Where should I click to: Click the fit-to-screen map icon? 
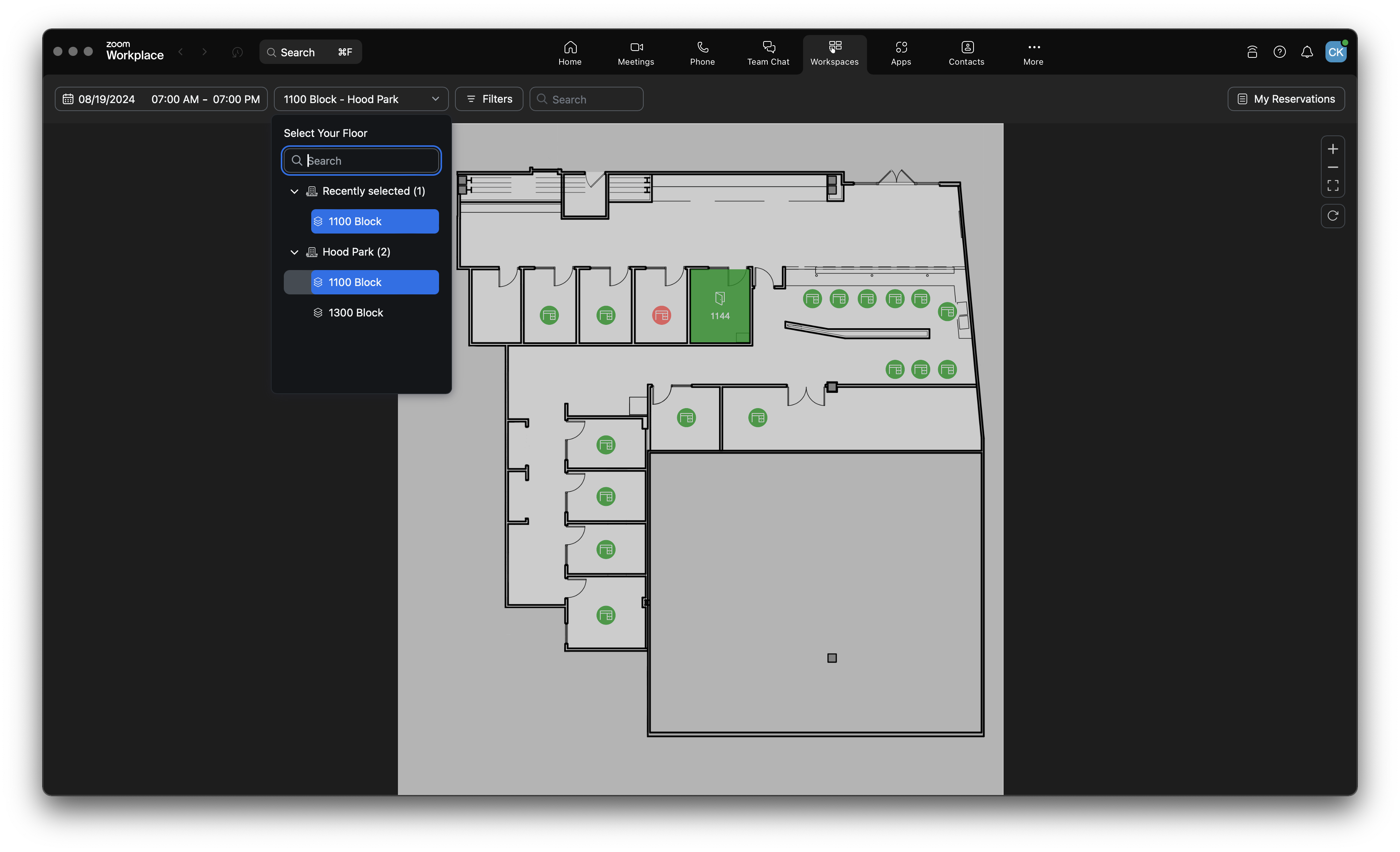click(x=1332, y=186)
